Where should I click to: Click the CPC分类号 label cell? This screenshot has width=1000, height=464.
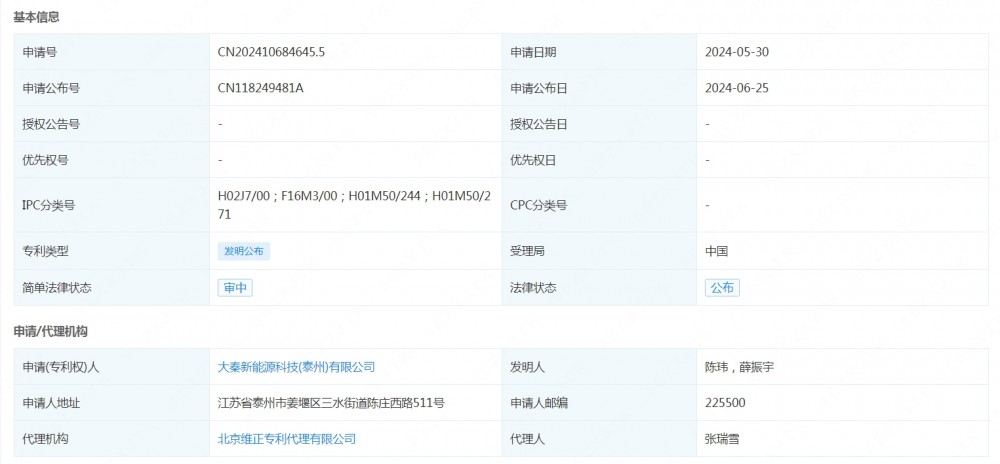click(538, 205)
